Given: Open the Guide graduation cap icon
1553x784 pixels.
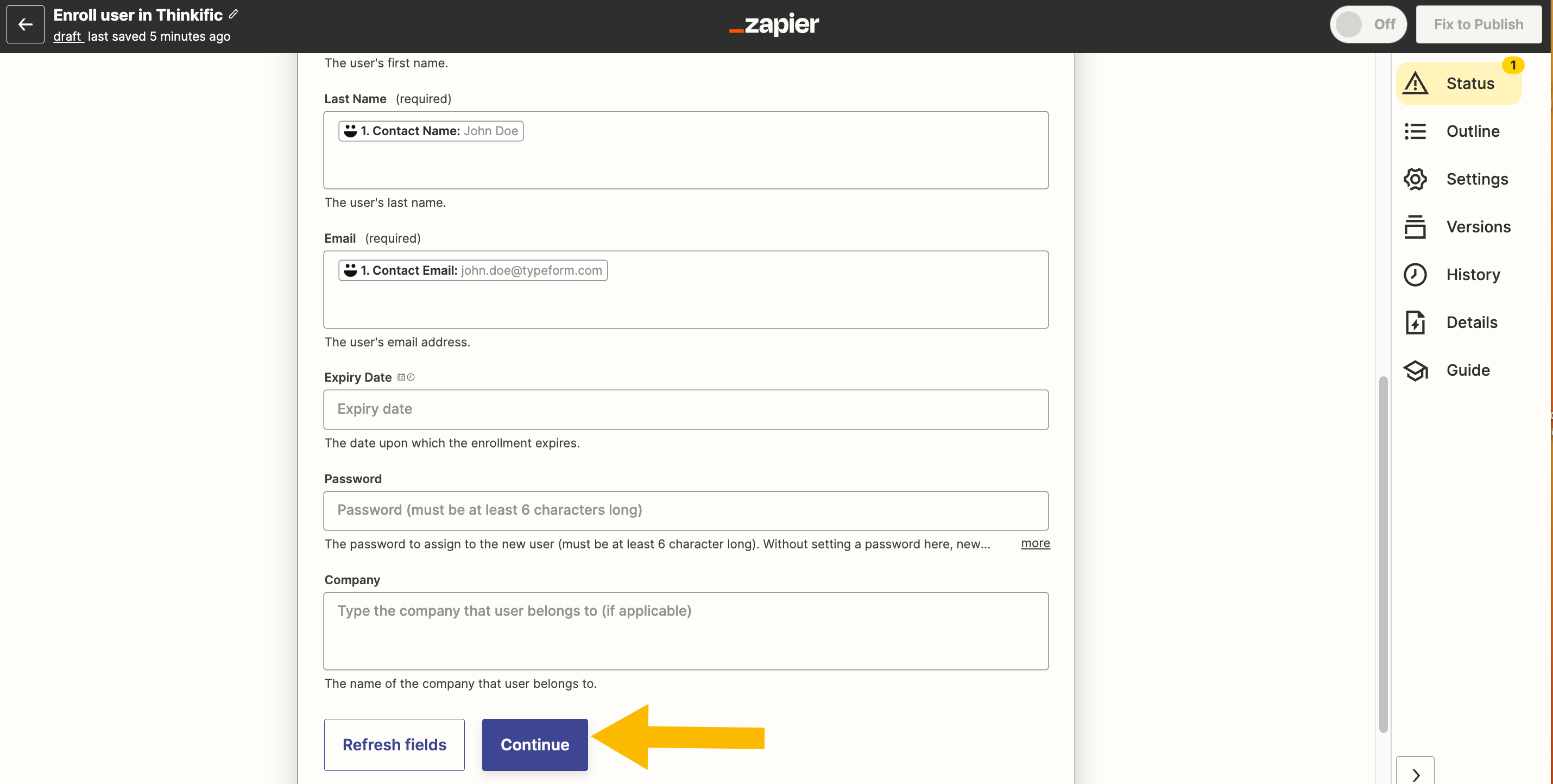Looking at the screenshot, I should (x=1415, y=370).
